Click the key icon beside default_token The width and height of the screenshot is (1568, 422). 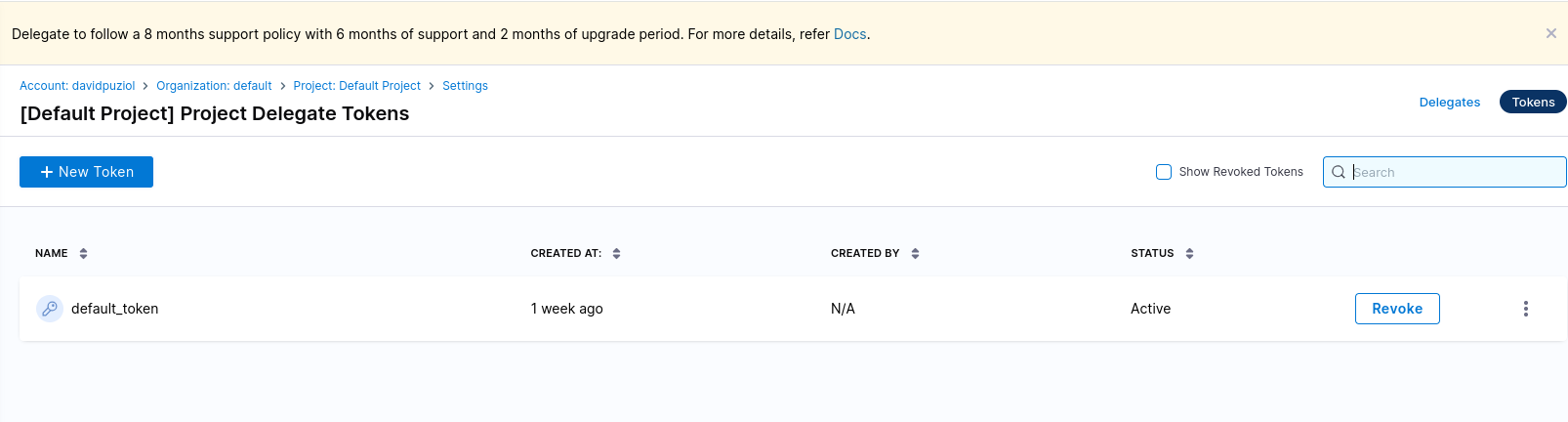(50, 309)
